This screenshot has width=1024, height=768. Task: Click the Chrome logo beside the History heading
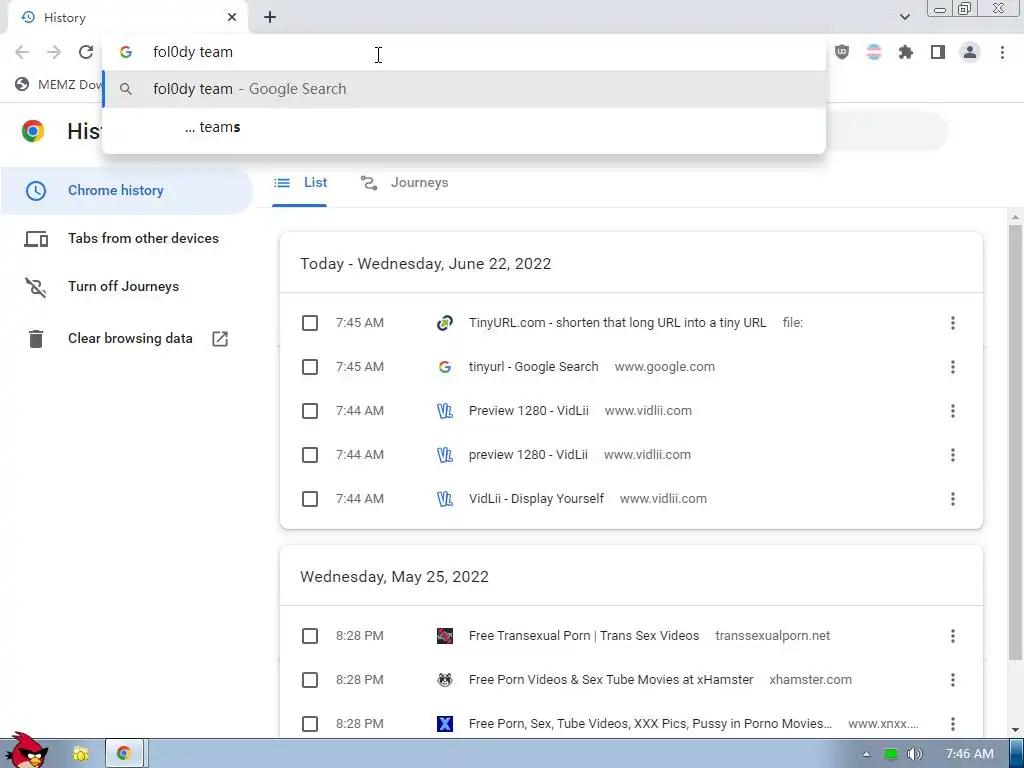coord(33,131)
